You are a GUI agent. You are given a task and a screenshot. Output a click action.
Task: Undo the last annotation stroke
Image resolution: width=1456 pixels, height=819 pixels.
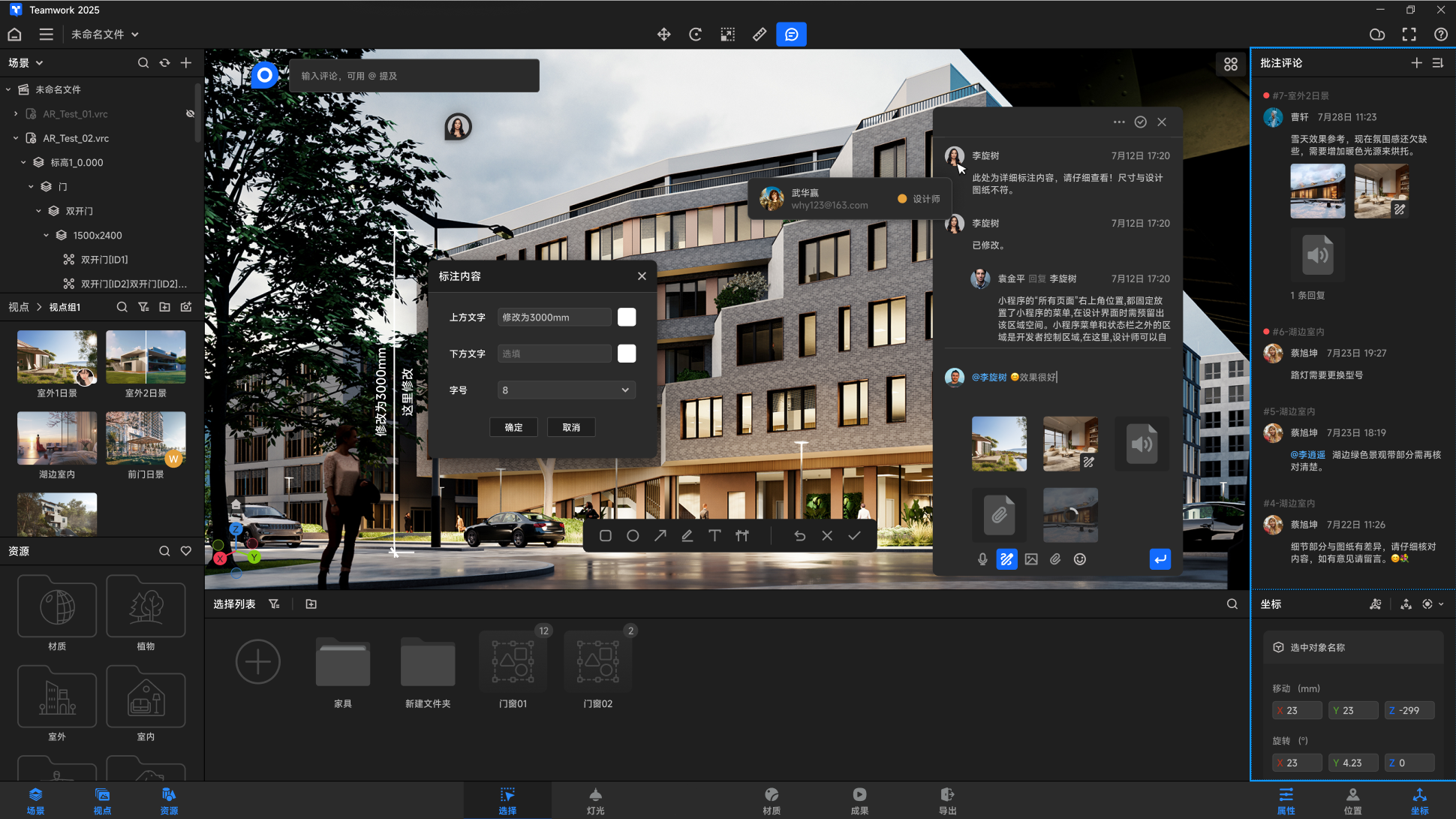pyautogui.click(x=800, y=536)
